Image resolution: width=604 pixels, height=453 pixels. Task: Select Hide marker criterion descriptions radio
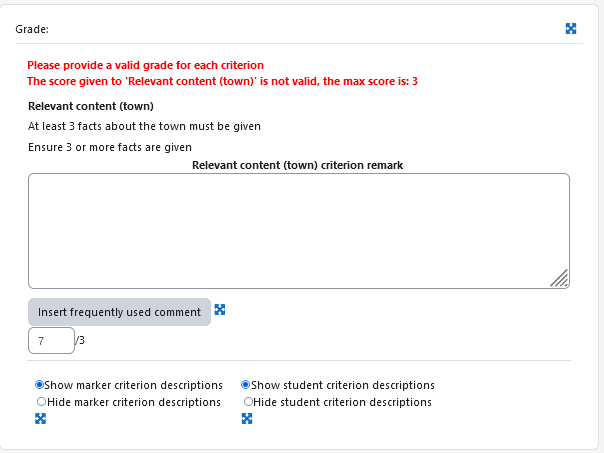pyautogui.click(x=41, y=402)
